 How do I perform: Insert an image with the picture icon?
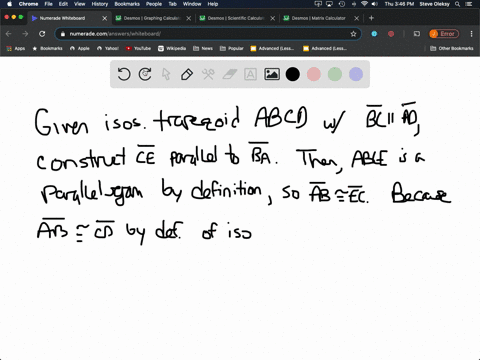click(272, 74)
